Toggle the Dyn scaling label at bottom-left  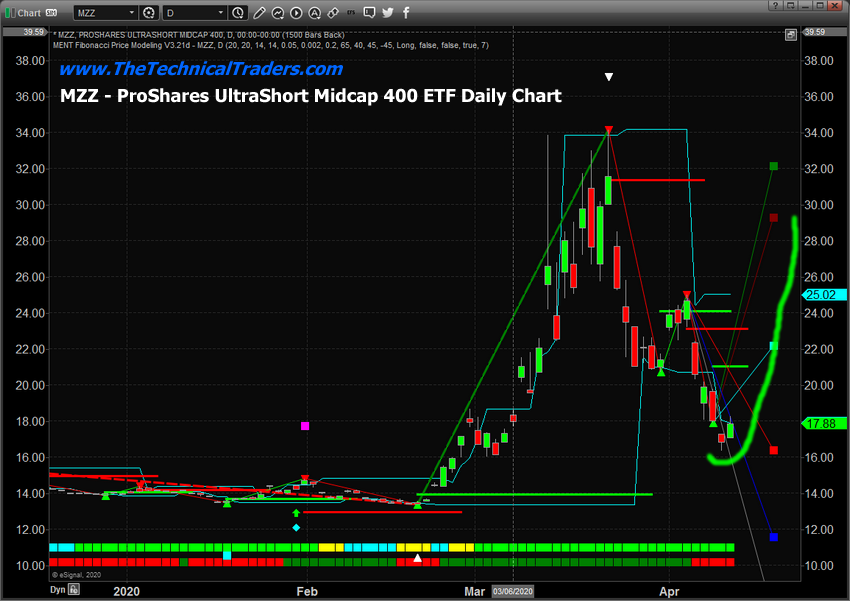point(58,590)
